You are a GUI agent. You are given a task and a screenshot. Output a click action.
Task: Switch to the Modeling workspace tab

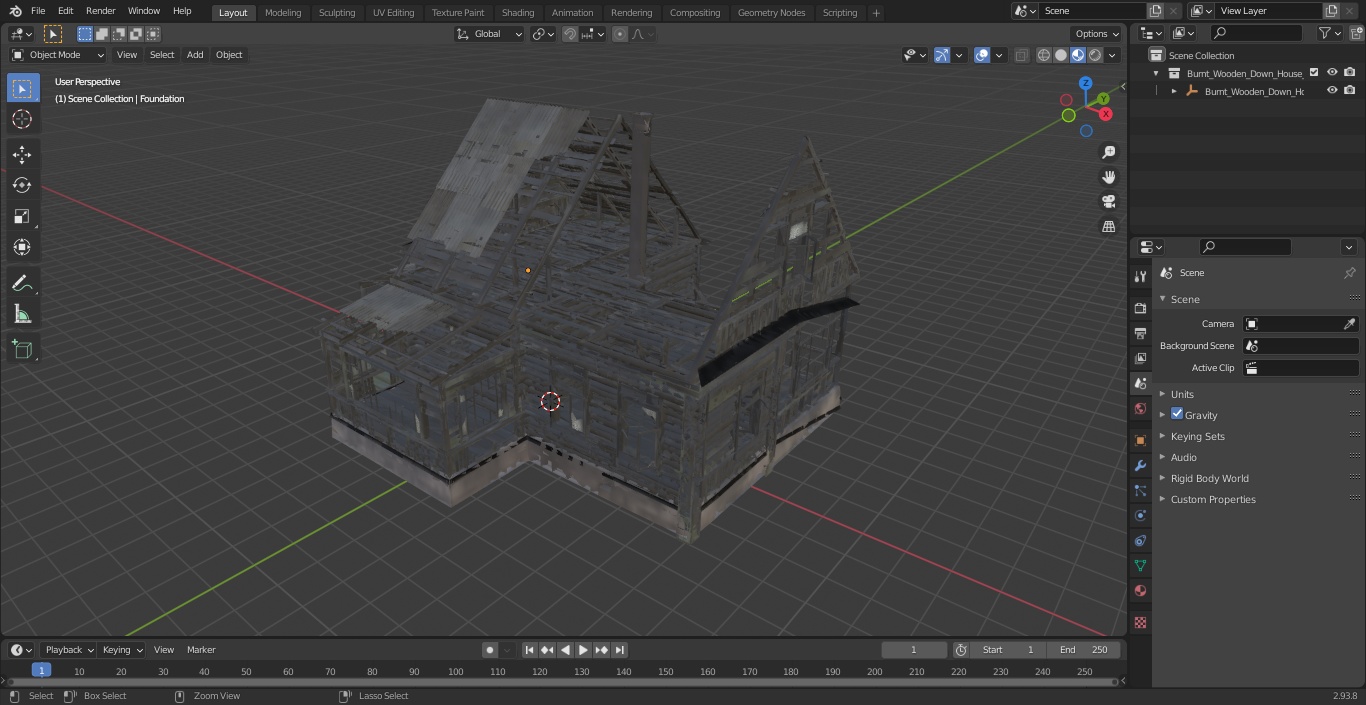coord(283,13)
